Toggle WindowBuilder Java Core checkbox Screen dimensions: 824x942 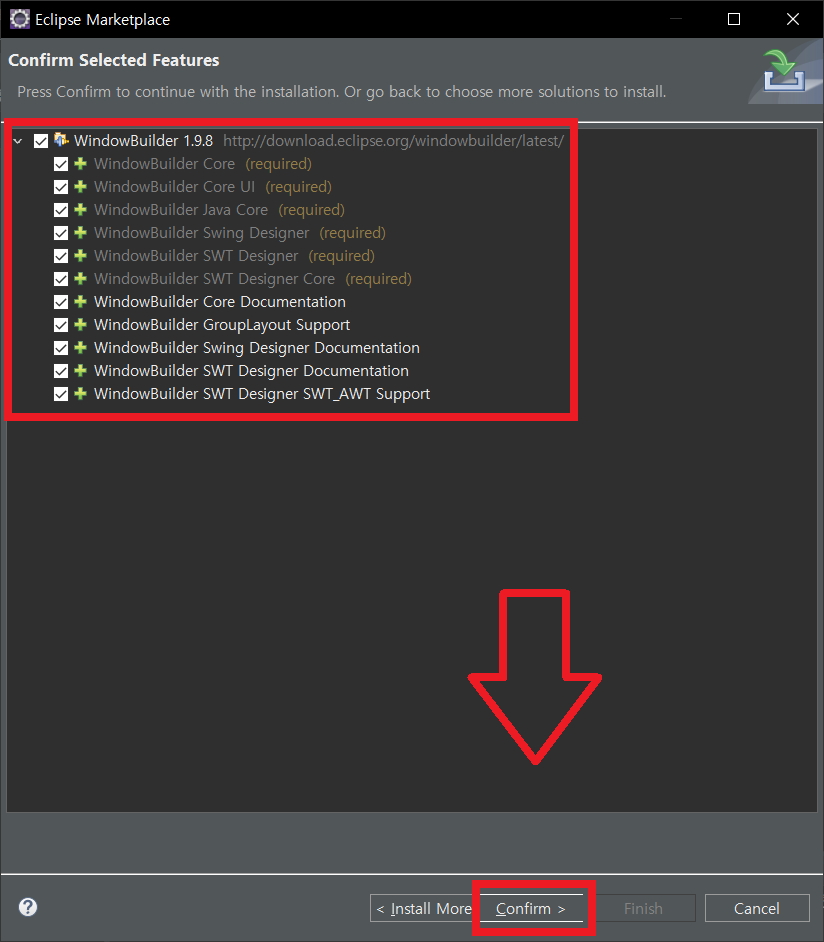(x=61, y=210)
